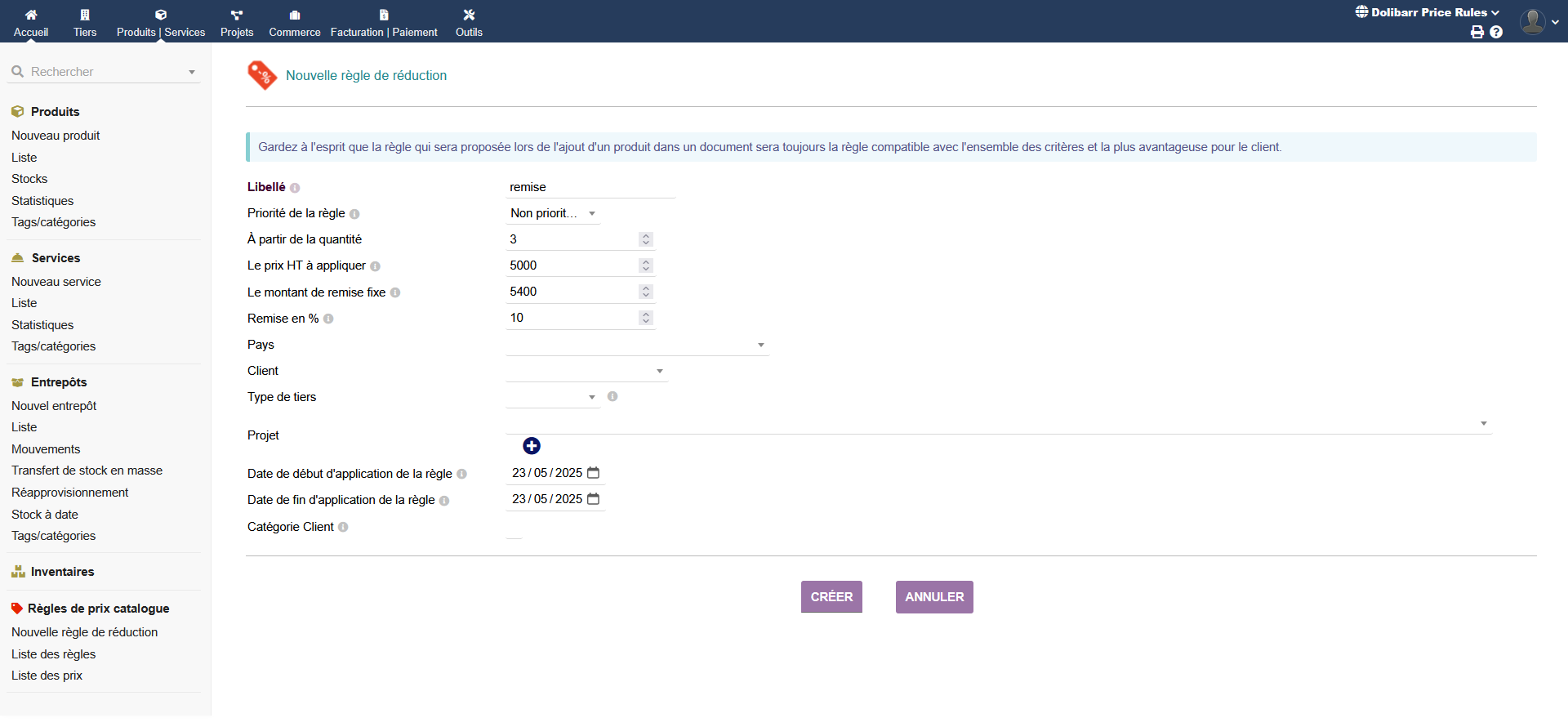1568x727 pixels.
Task: Click the CRÉER button
Action: point(831,597)
